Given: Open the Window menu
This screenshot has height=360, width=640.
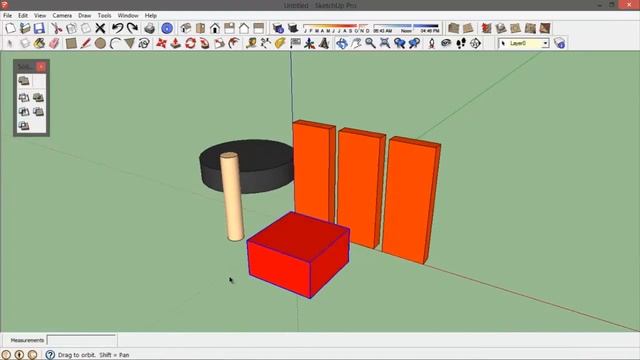Looking at the screenshot, I should pos(128,16).
